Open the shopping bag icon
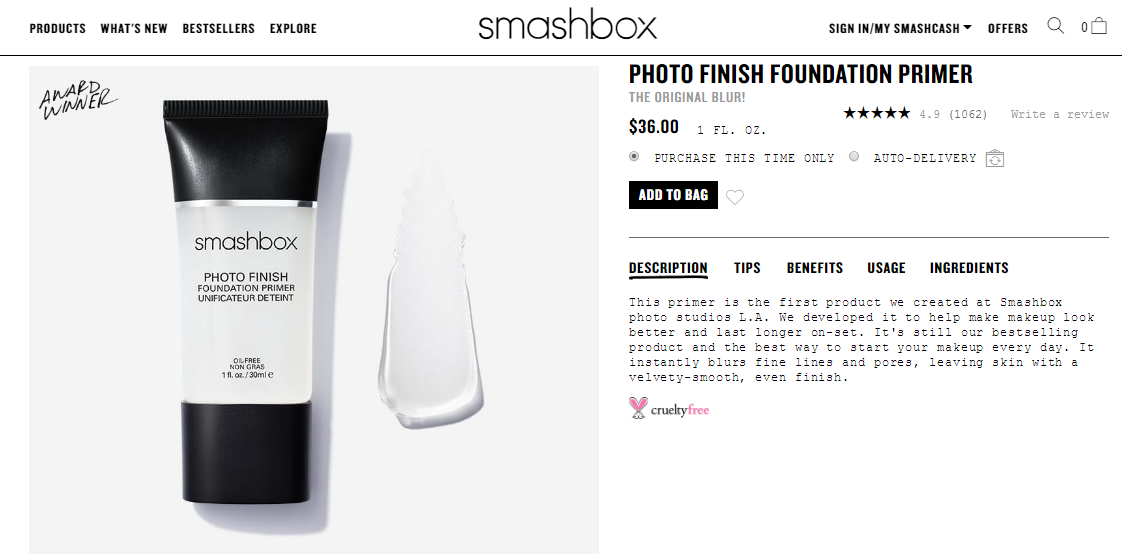The height and width of the screenshot is (554, 1122). click(x=1098, y=27)
